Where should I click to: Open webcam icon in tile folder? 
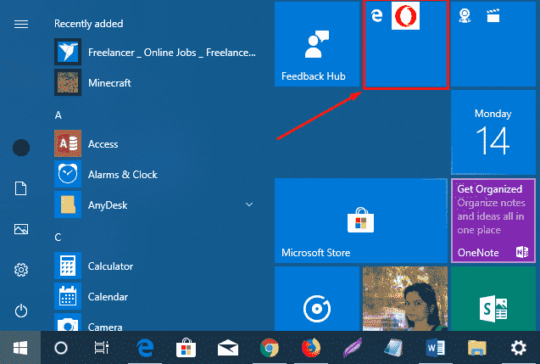pyautogui.click(x=465, y=15)
